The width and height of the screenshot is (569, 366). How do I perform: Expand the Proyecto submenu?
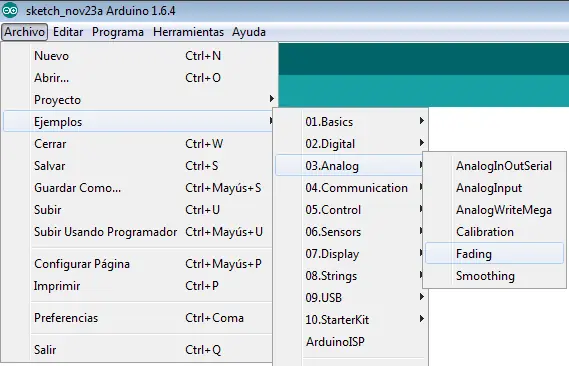[x=138, y=100]
